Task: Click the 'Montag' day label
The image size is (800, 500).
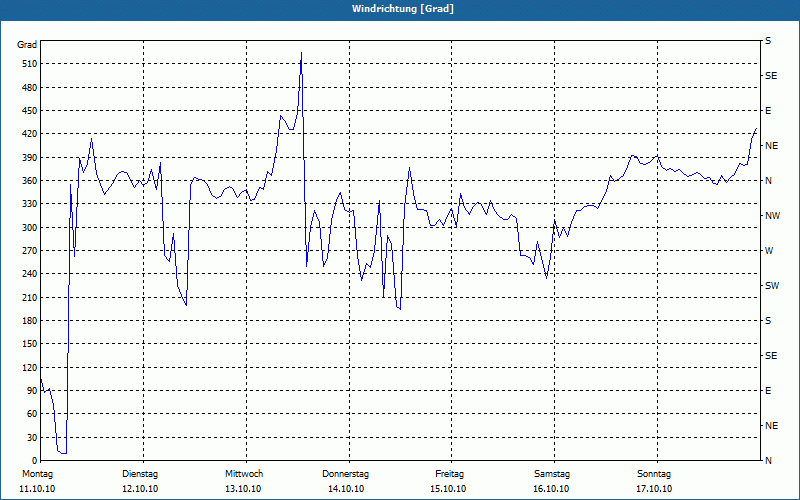Action: coord(37,474)
